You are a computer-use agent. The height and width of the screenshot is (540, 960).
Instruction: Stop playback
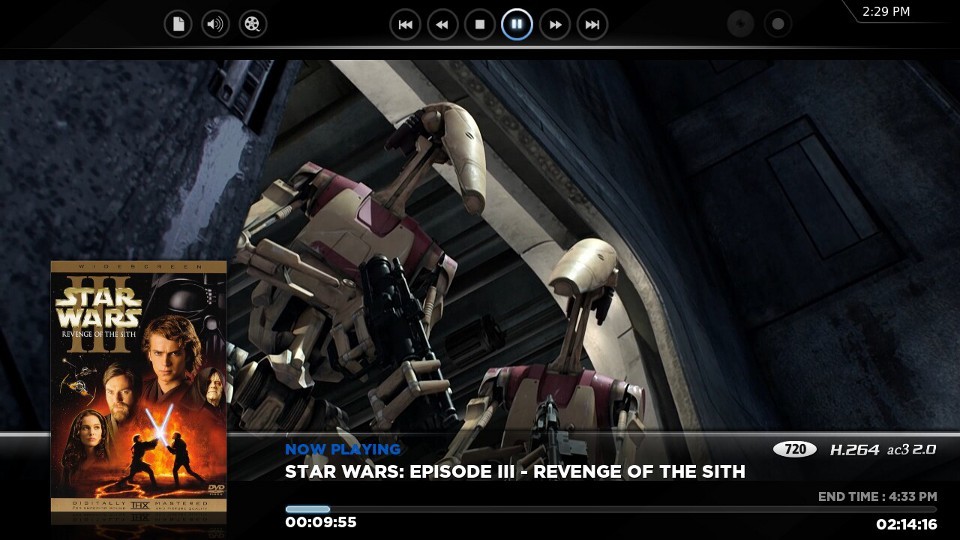click(x=480, y=25)
